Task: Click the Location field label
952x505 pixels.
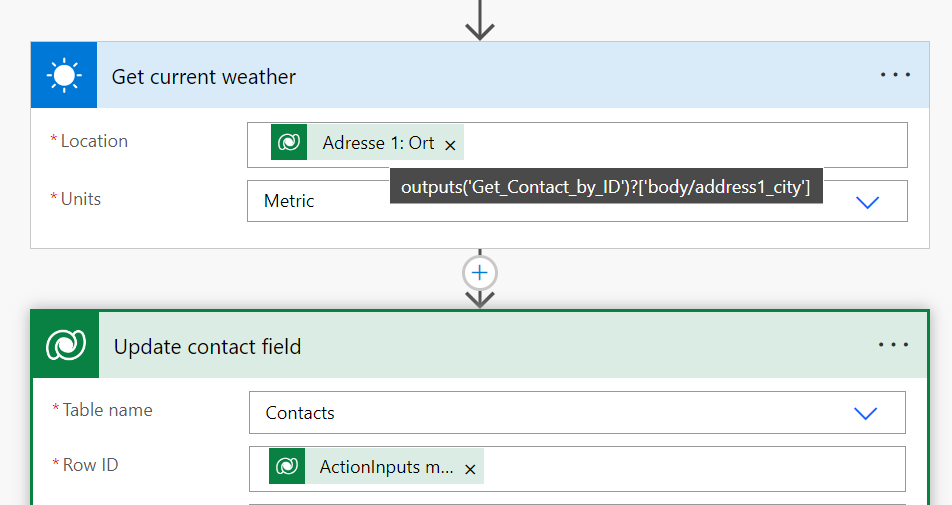Action: [94, 141]
